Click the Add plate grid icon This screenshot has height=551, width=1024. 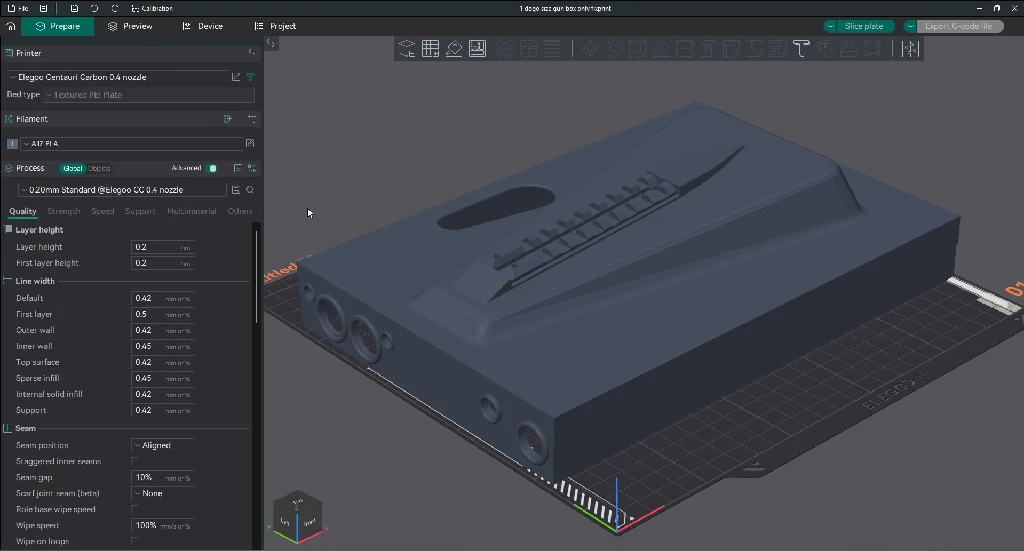point(430,48)
